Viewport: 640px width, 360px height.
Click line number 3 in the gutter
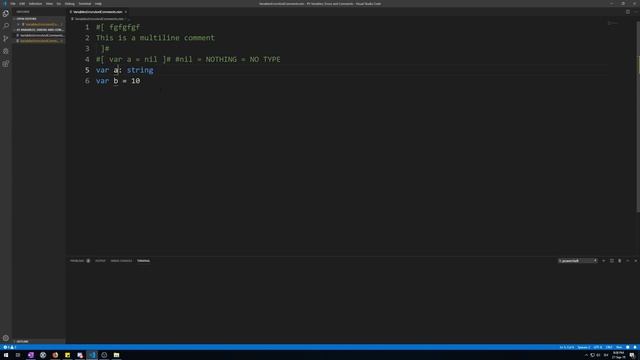tap(87, 49)
